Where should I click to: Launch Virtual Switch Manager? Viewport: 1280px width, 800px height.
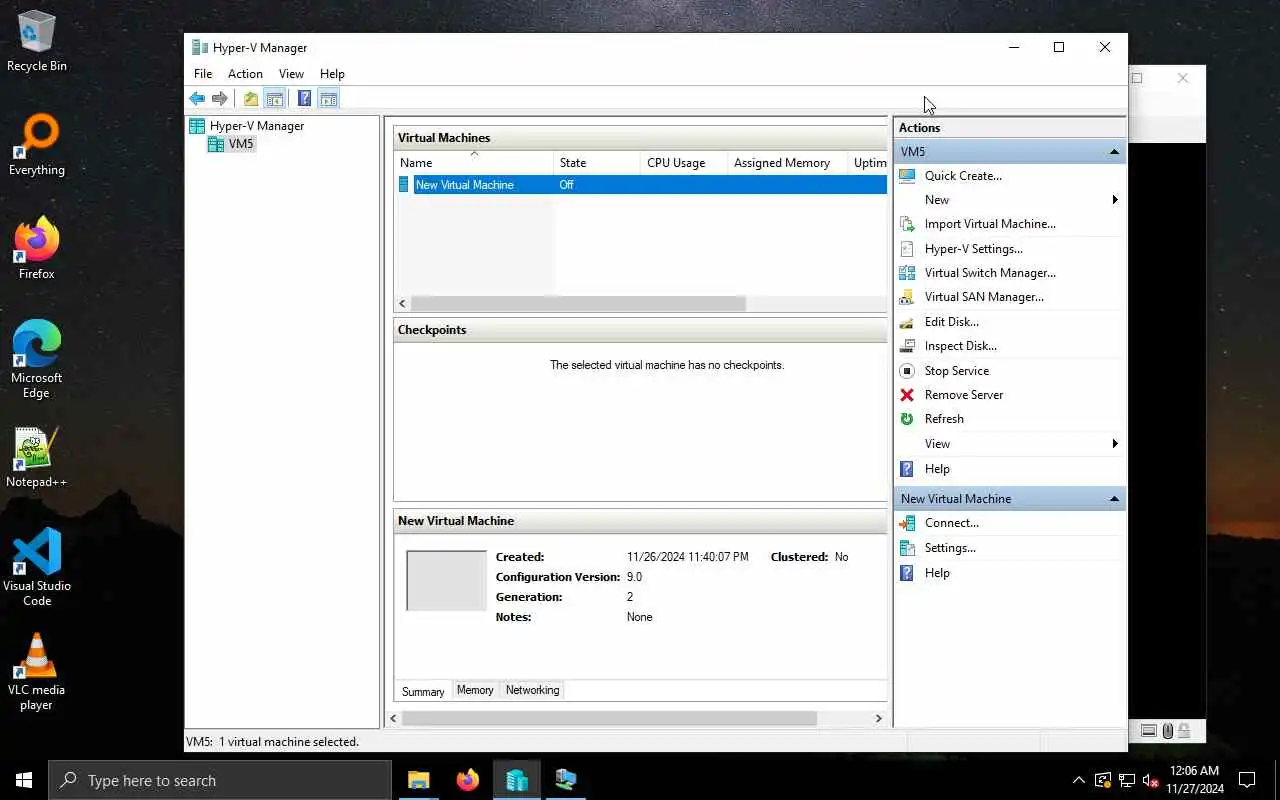click(x=990, y=273)
